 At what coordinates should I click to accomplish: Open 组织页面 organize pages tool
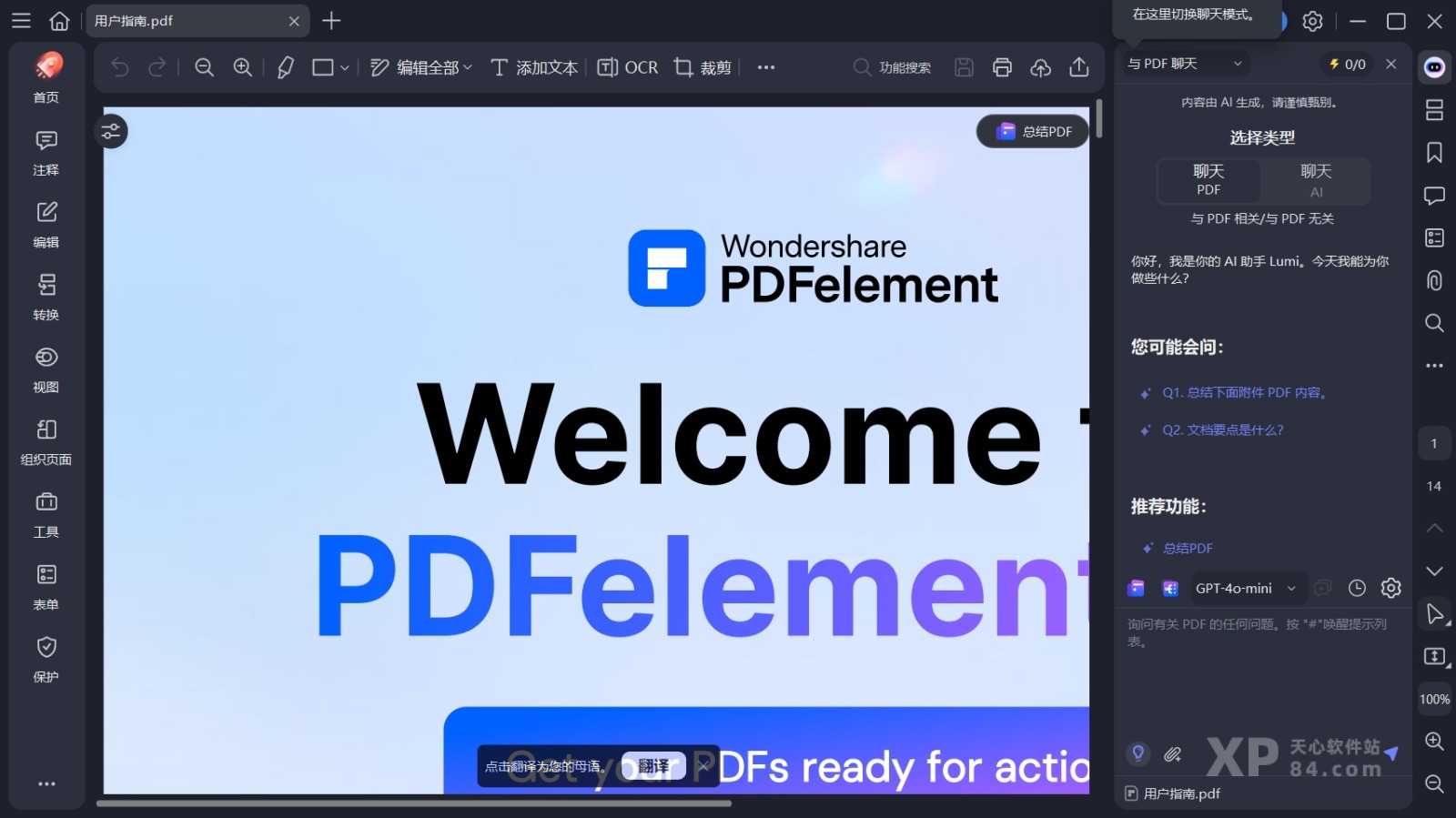(46, 442)
